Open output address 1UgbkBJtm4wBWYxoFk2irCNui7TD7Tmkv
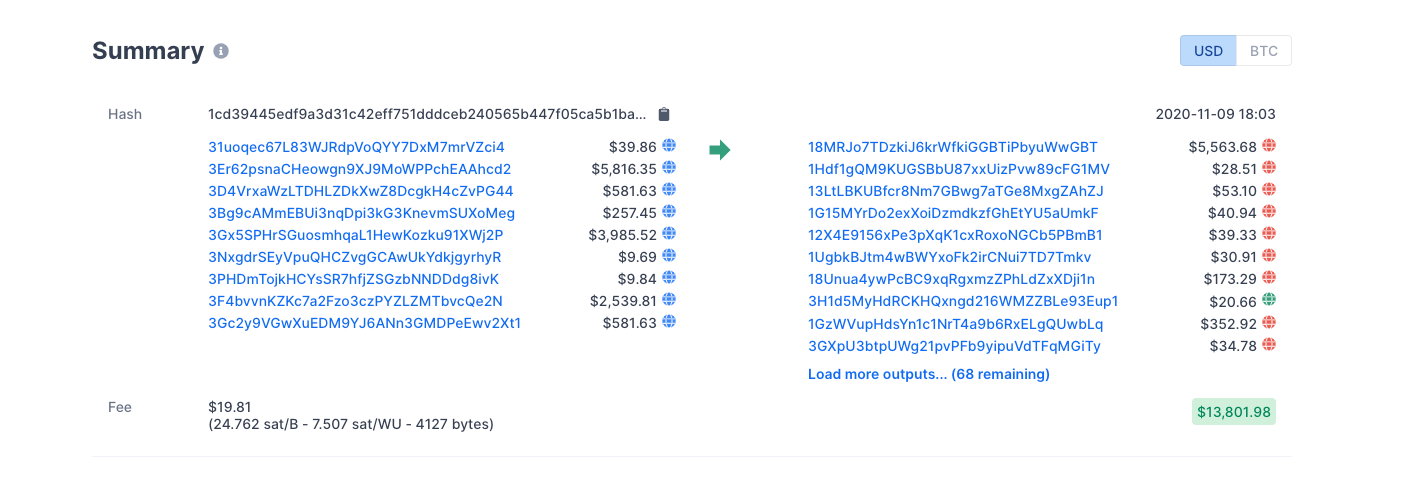Viewport: 1405px width, 495px height. point(950,257)
